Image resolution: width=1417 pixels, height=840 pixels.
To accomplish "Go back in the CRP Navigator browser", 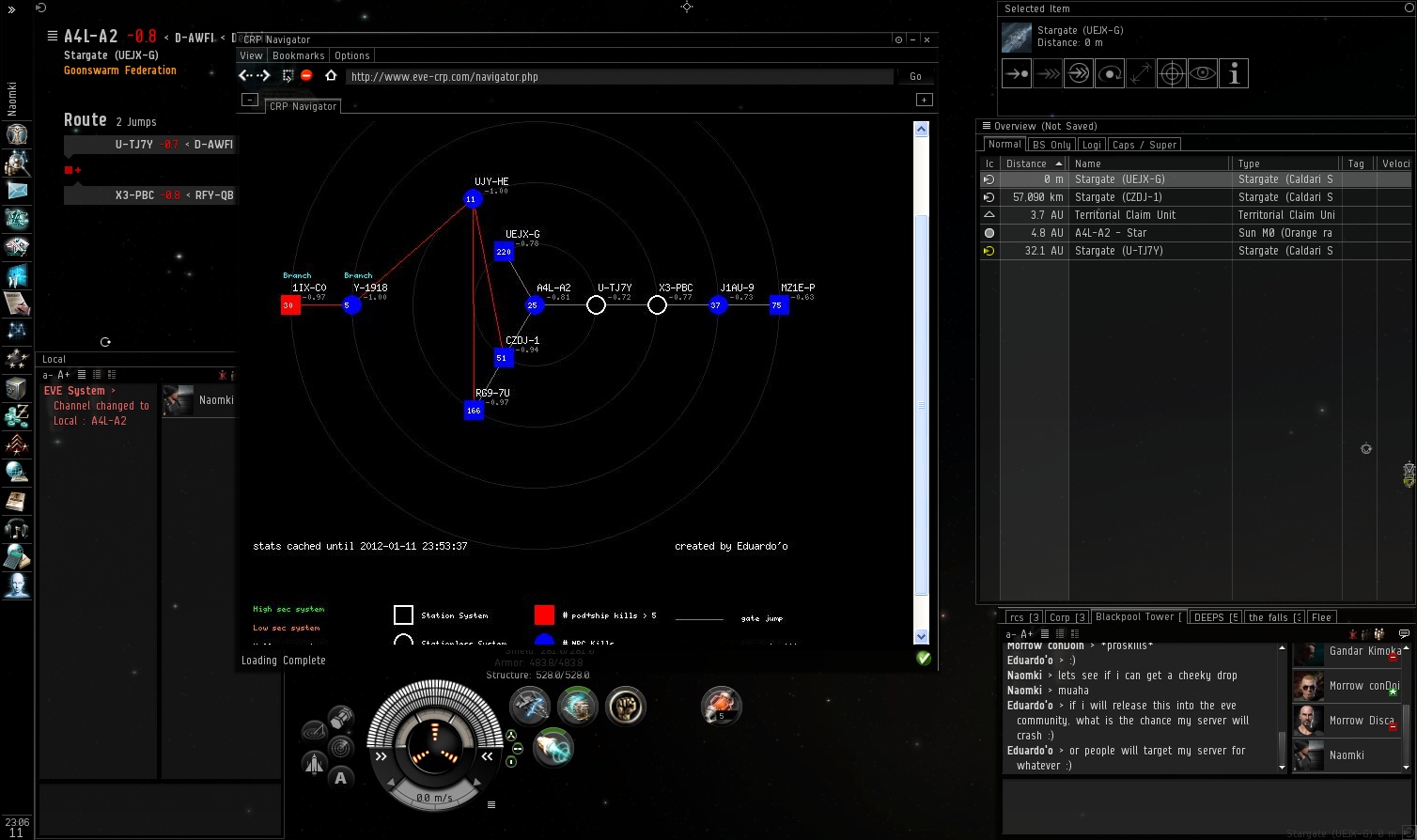I will [x=246, y=76].
